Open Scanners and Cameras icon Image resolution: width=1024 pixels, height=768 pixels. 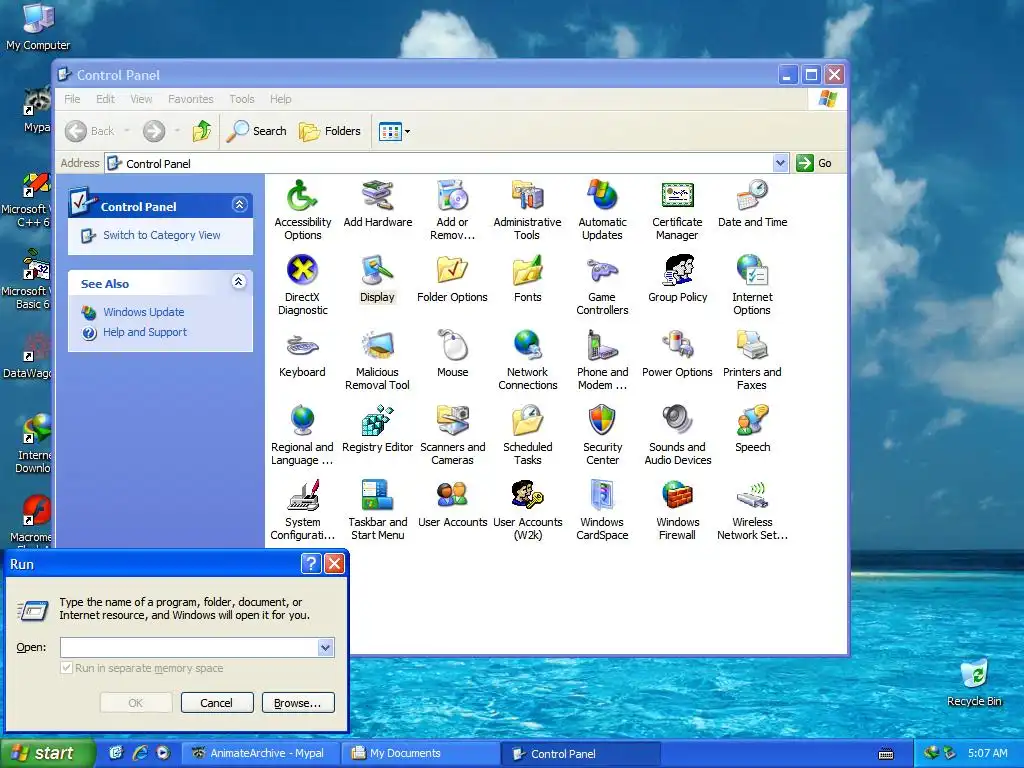pyautogui.click(x=453, y=420)
